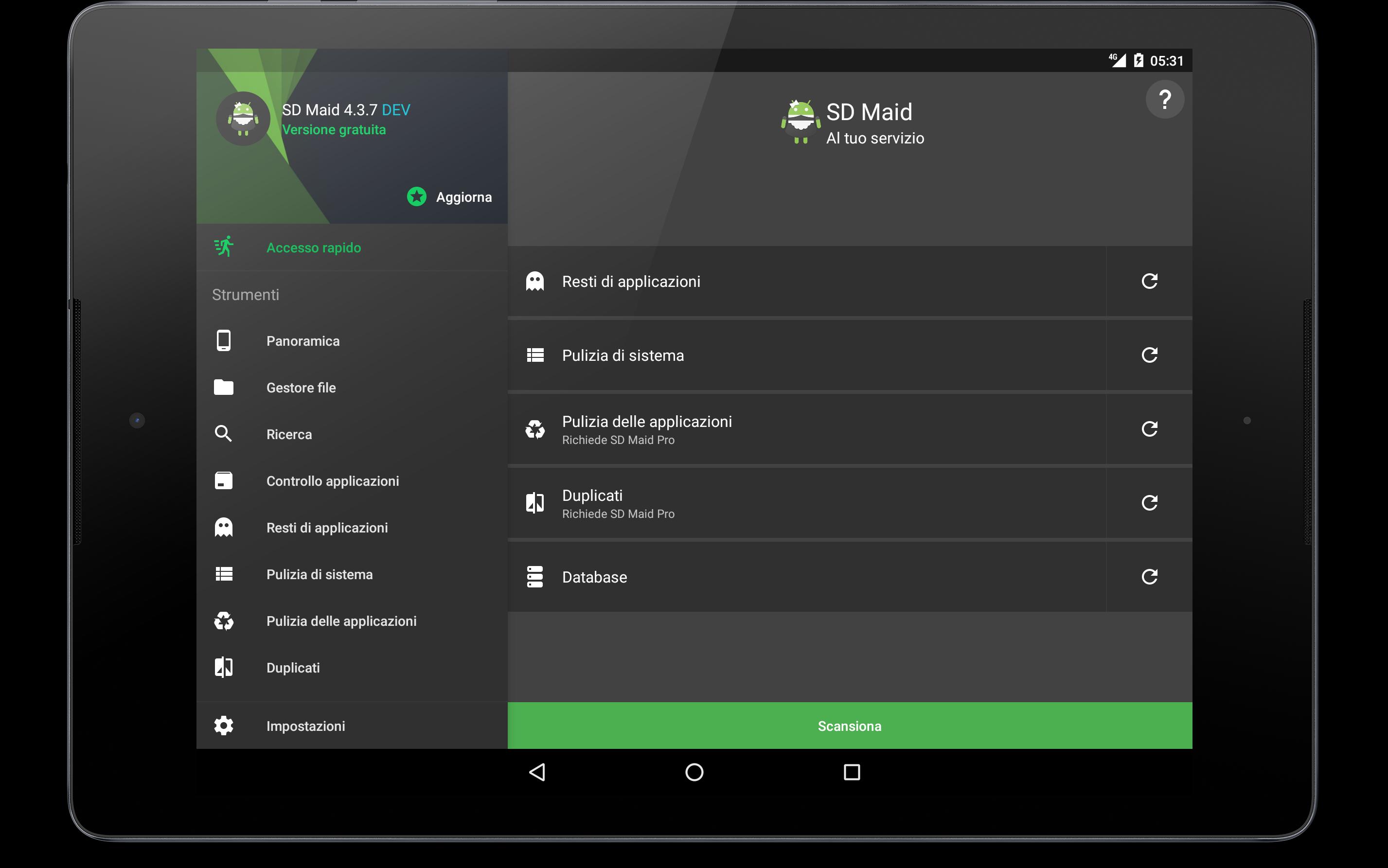1388x868 pixels.
Task: Click the Al tuo servizio subtitle
Action: [x=875, y=139]
